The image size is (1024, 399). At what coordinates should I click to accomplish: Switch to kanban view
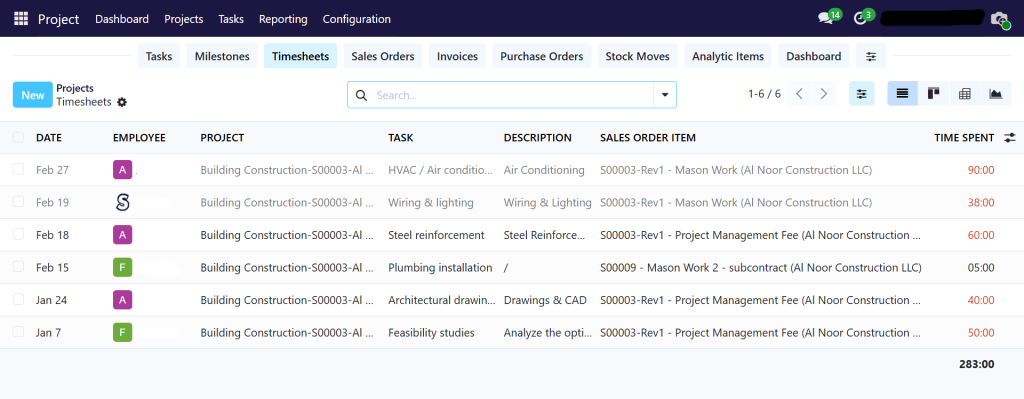click(933, 94)
